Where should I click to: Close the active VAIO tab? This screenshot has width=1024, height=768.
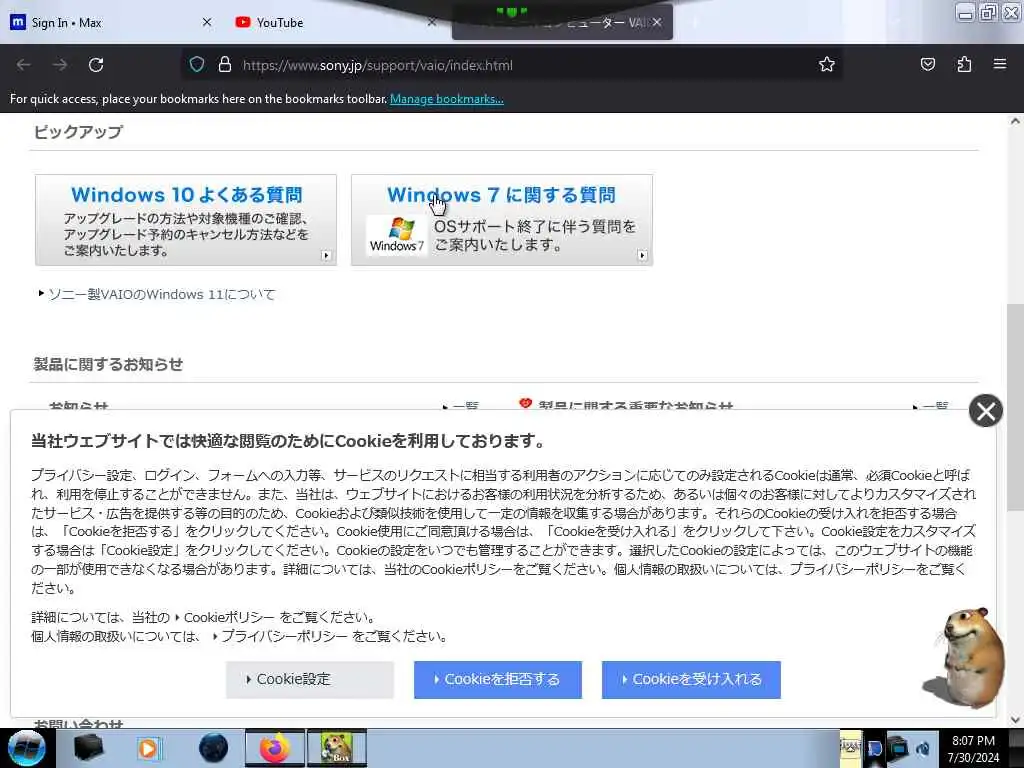coord(657,22)
